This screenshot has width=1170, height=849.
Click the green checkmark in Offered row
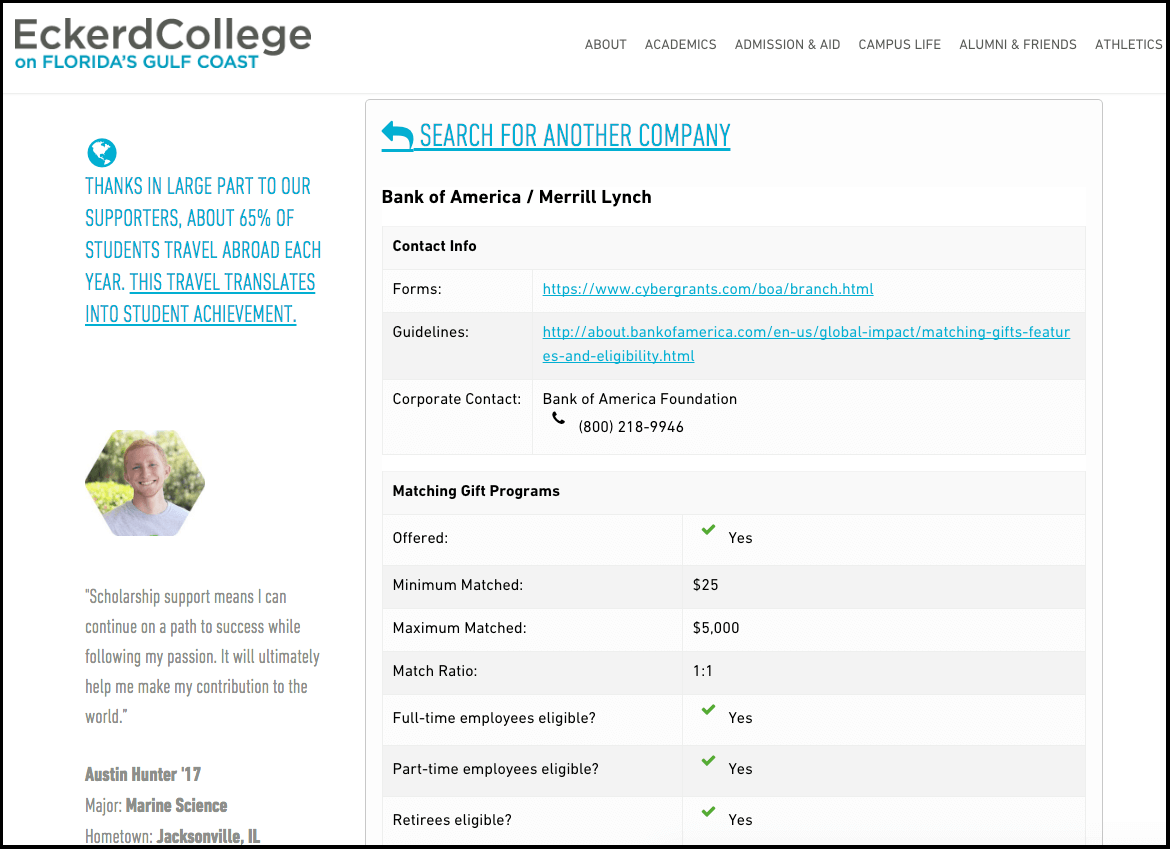click(x=708, y=530)
